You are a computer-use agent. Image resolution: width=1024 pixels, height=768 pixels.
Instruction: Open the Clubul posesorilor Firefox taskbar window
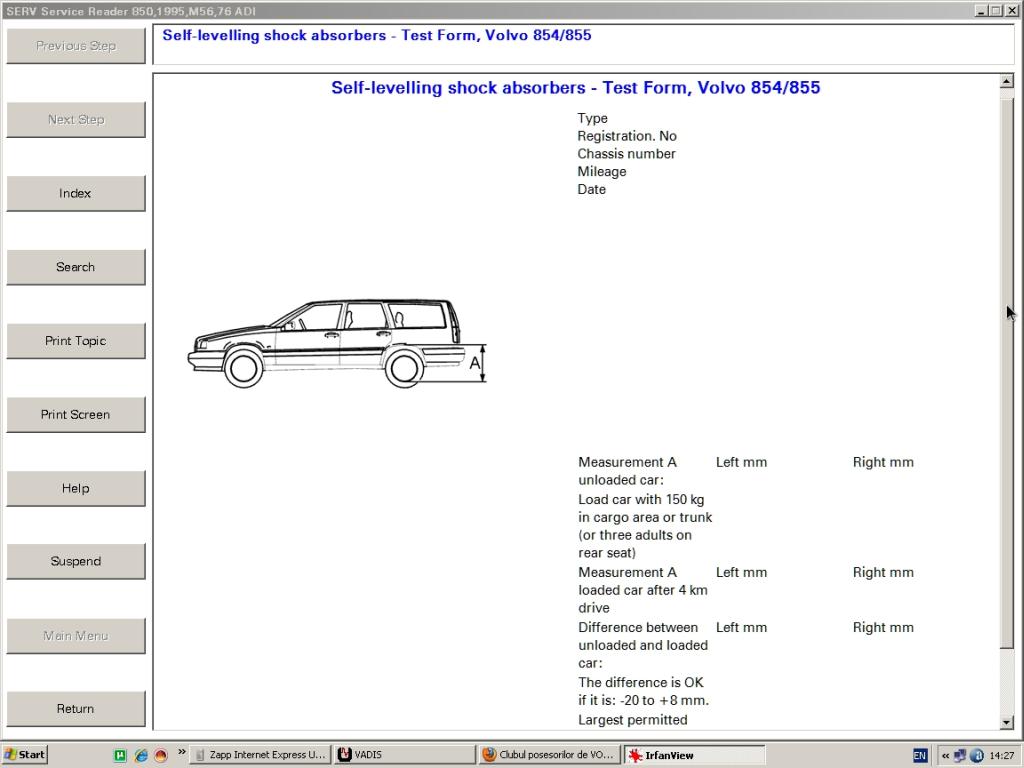pyautogui.click(x=548, y=755)
